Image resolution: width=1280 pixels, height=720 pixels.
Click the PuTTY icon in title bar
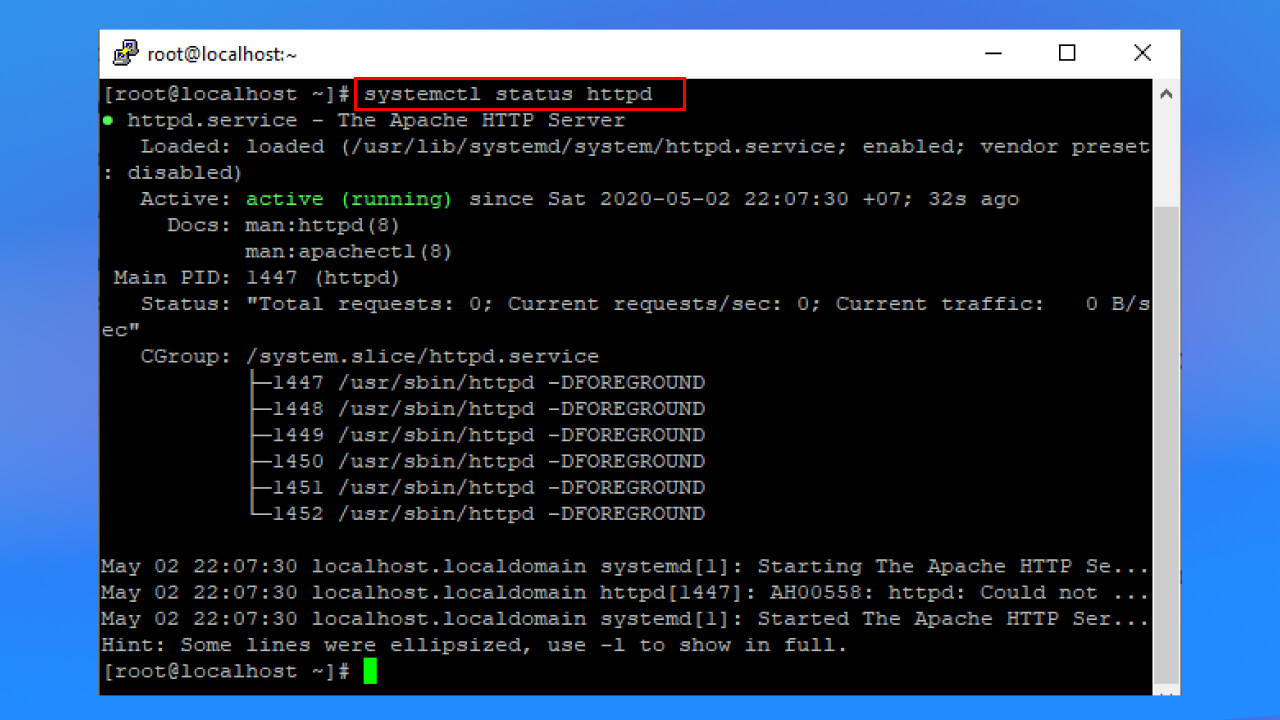click(125, 53)
